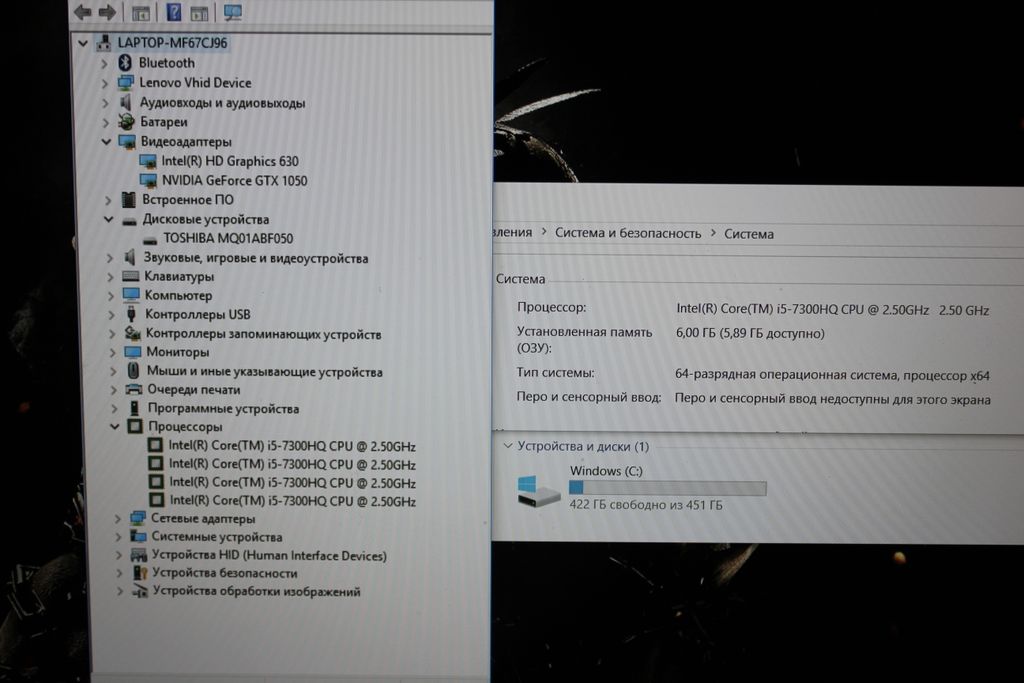Click the keyboard icon beside Клавиатуры
The image size is (1024, 683).
tap(131, 276)
